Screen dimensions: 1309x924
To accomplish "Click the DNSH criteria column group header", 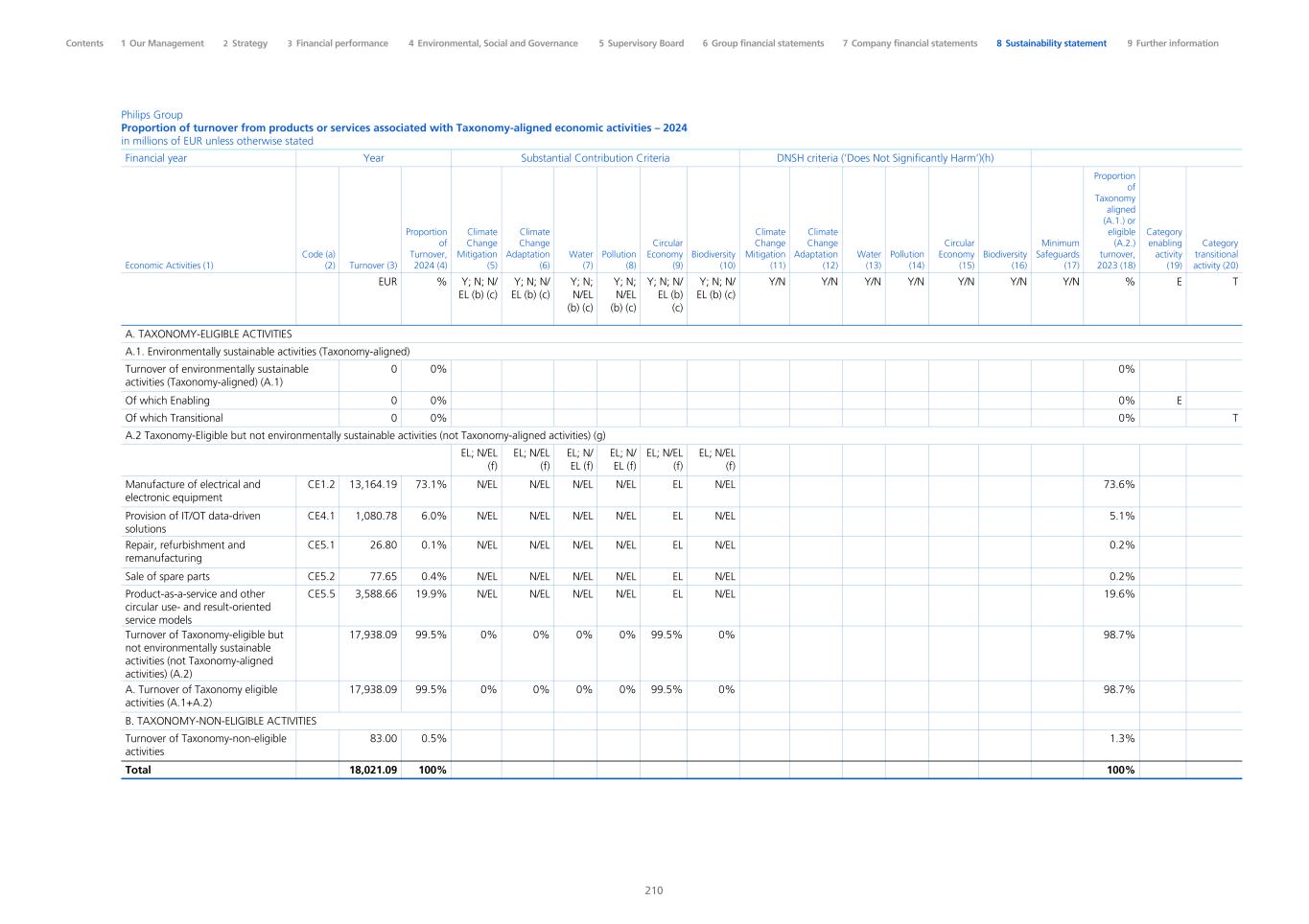I will (x=884, y=158).
